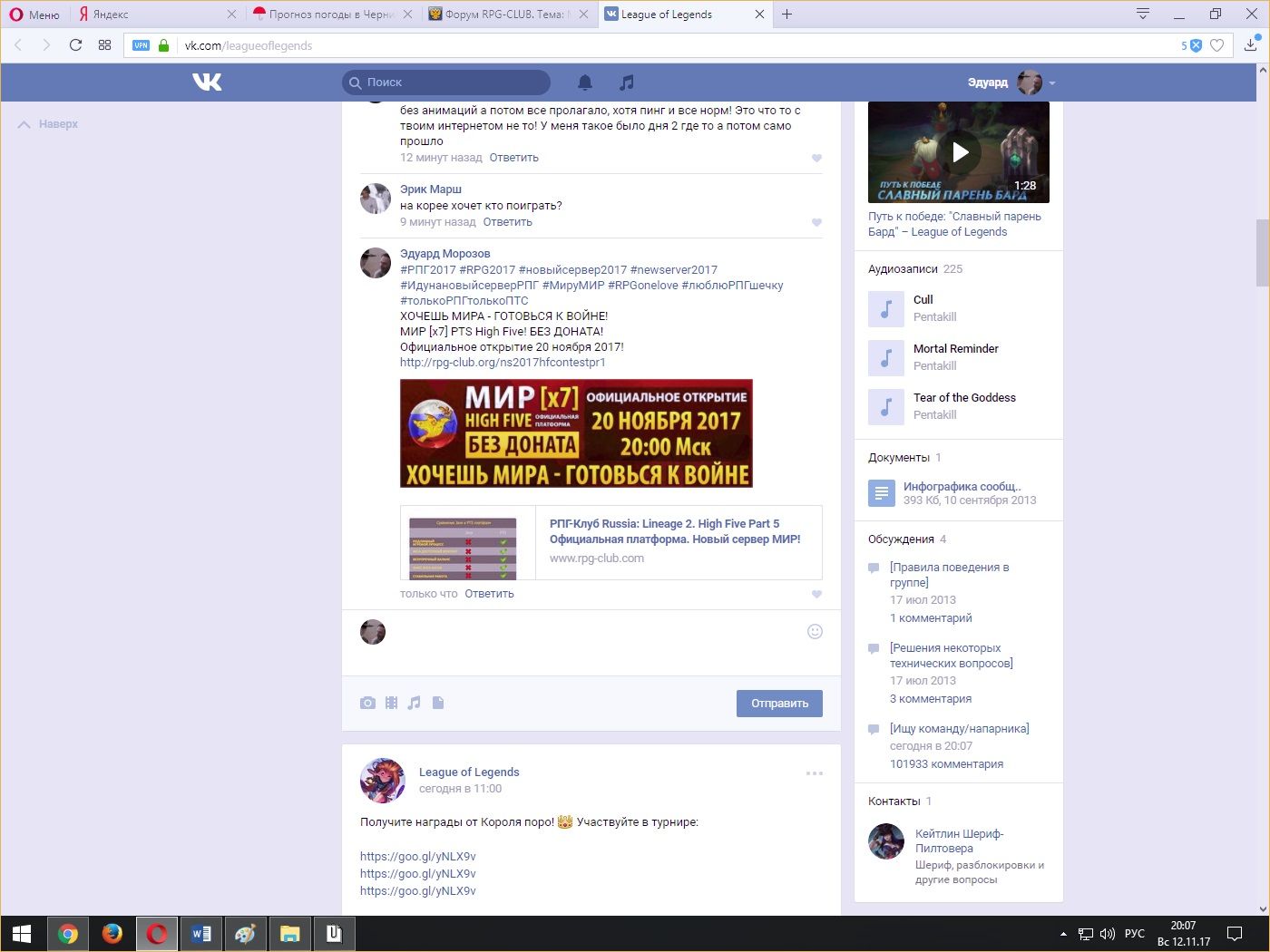Open Word from the taskbar
The width and height of the screenshot is (1270, 952).
(x=201, y=934)
